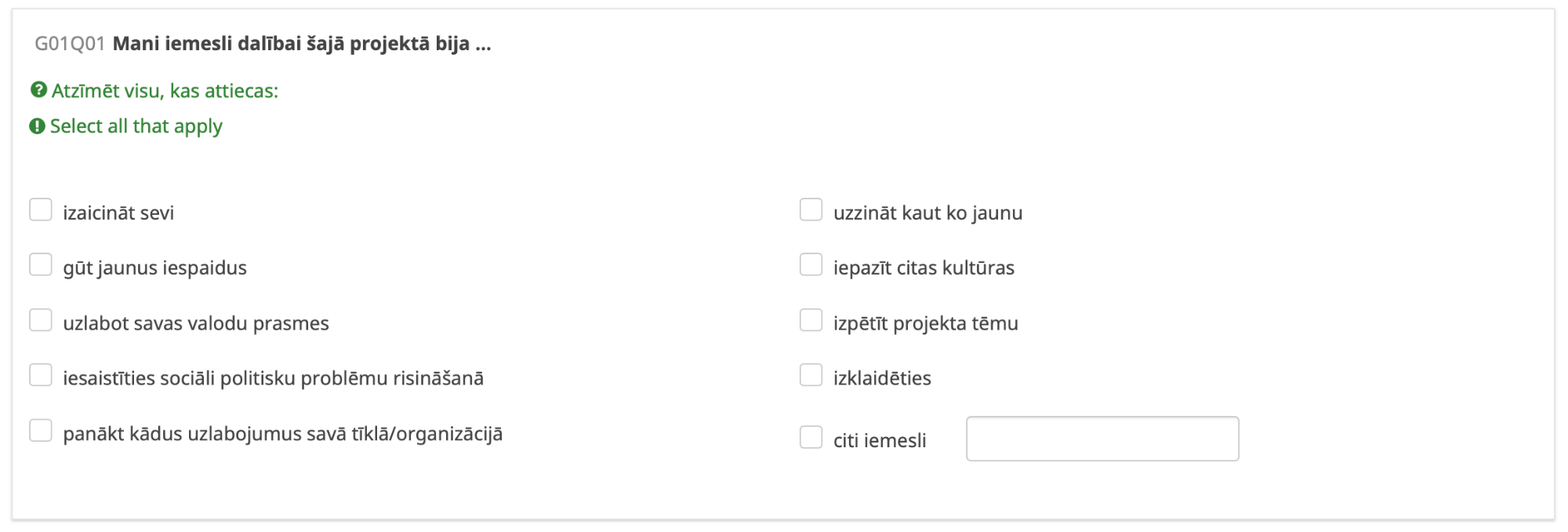The height and width of the screenshot is (532, 1568).
Task: Click the 'Select all that apply' hint text
Action: coord(136,126)
